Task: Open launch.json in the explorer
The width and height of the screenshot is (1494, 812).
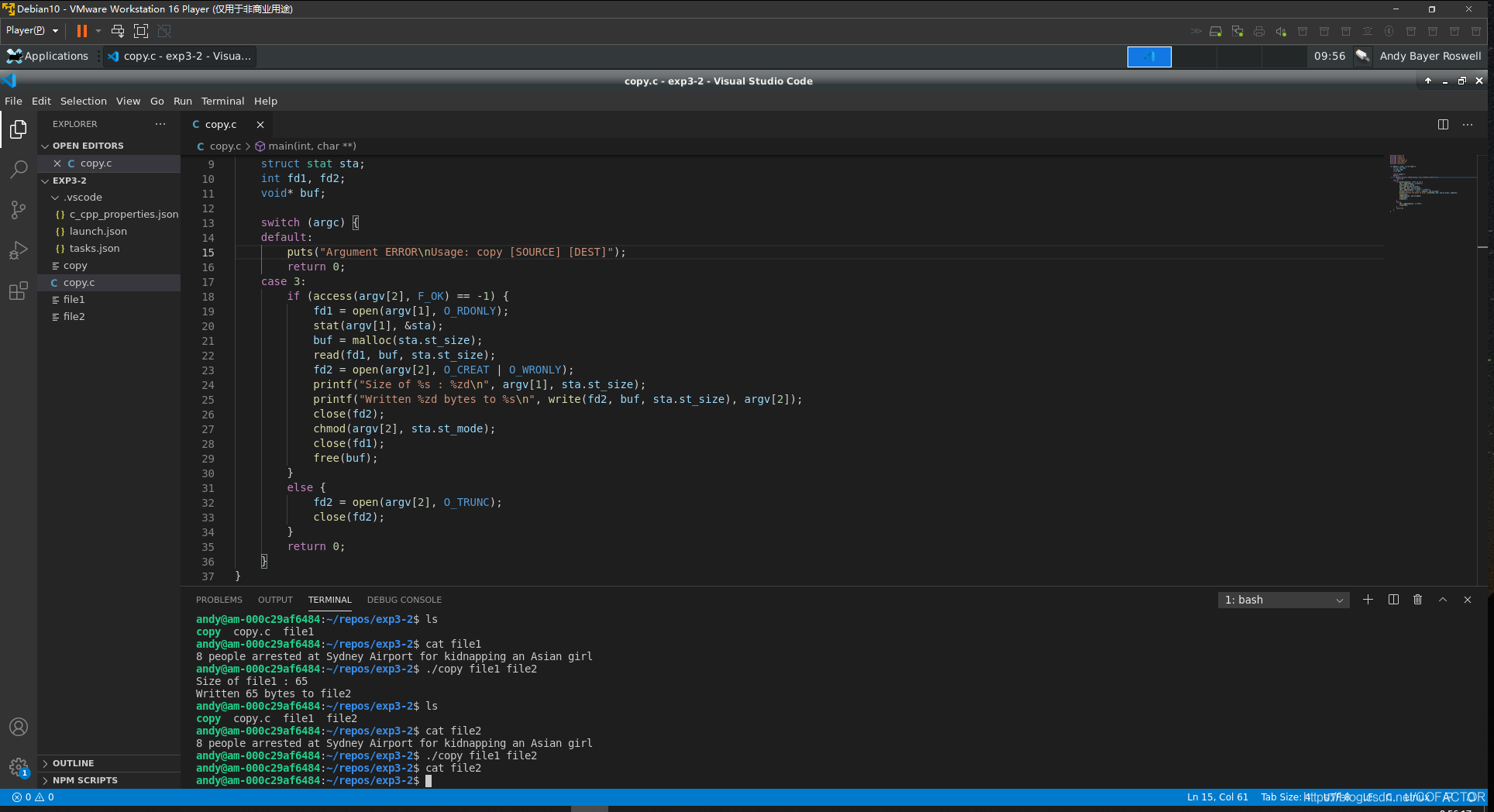Action: coord(98,232)
